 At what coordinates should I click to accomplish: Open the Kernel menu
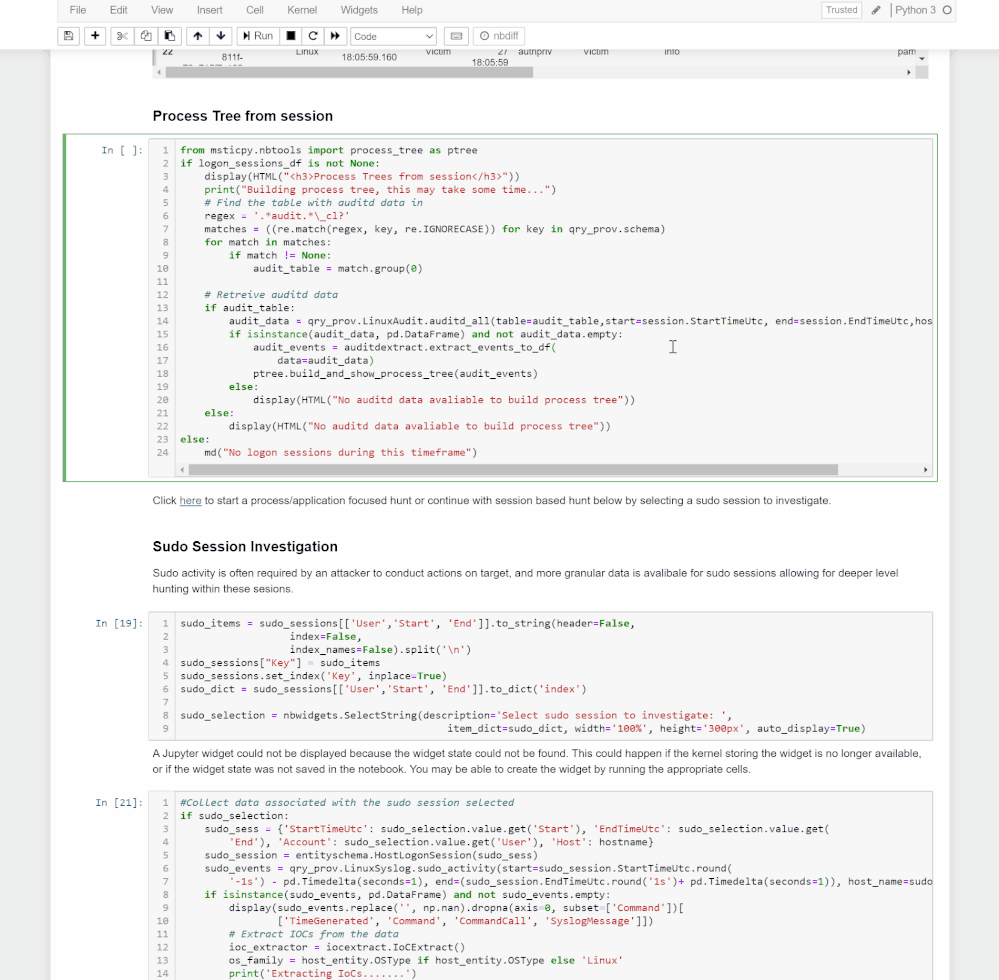302,10
